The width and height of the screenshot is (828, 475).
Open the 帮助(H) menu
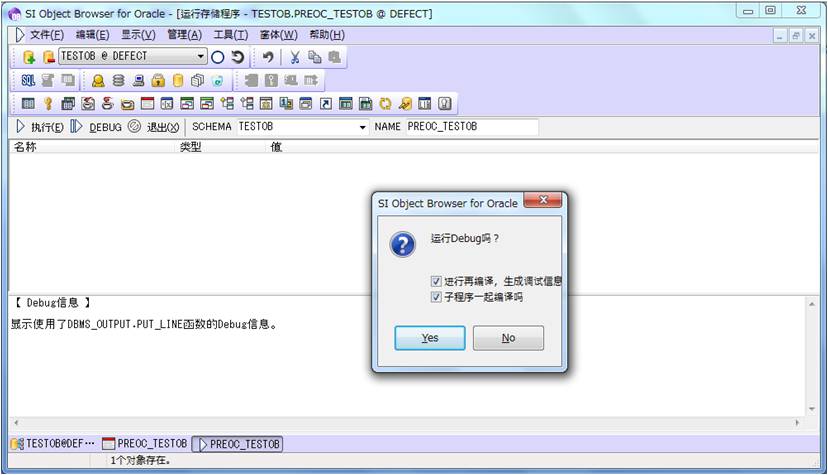(327, 35)
